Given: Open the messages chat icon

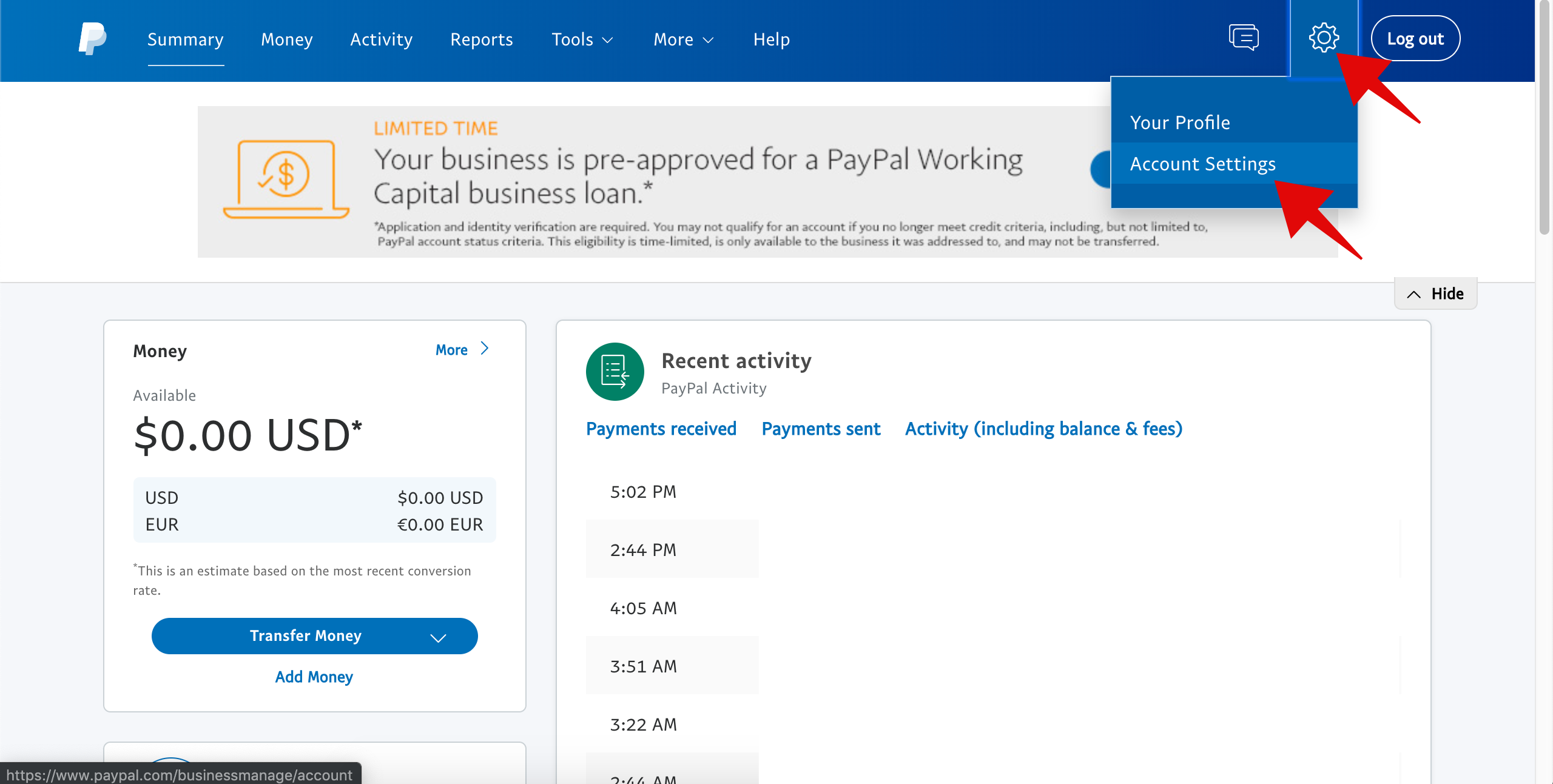Looking at the screenshot, I should (1244, 38).
